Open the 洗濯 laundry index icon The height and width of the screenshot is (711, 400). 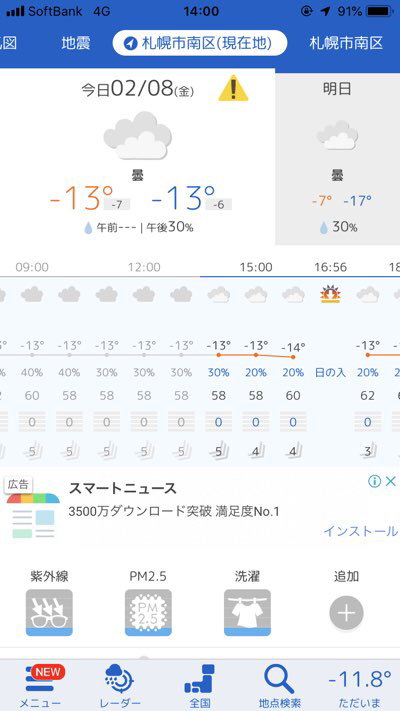(x=247, y=612)
